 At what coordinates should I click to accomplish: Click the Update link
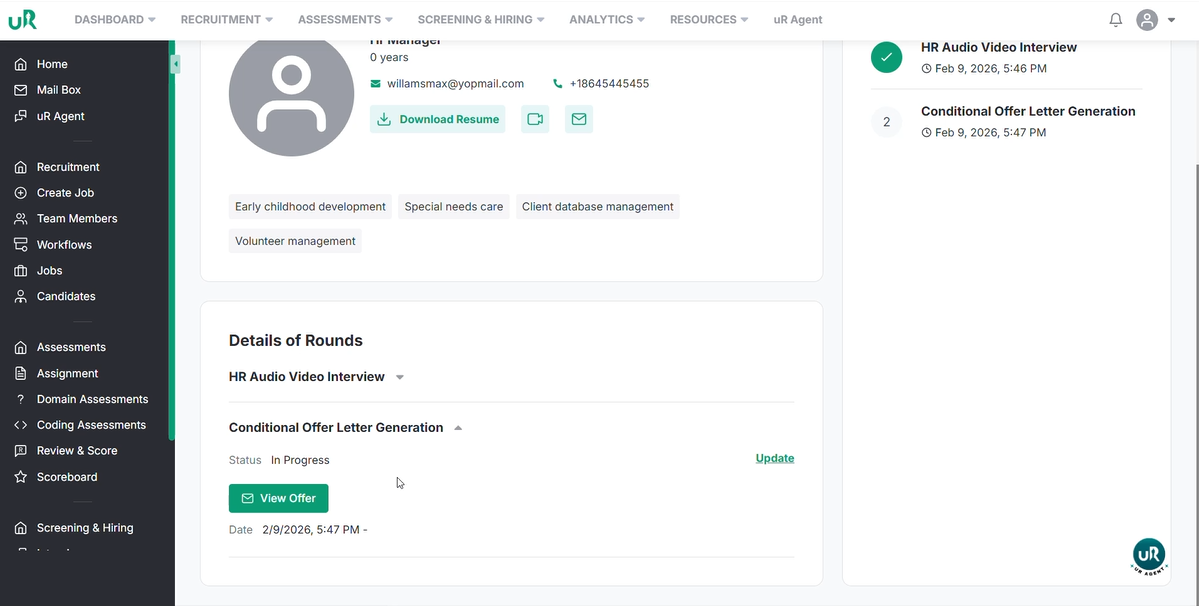click(x=774, y=458)
